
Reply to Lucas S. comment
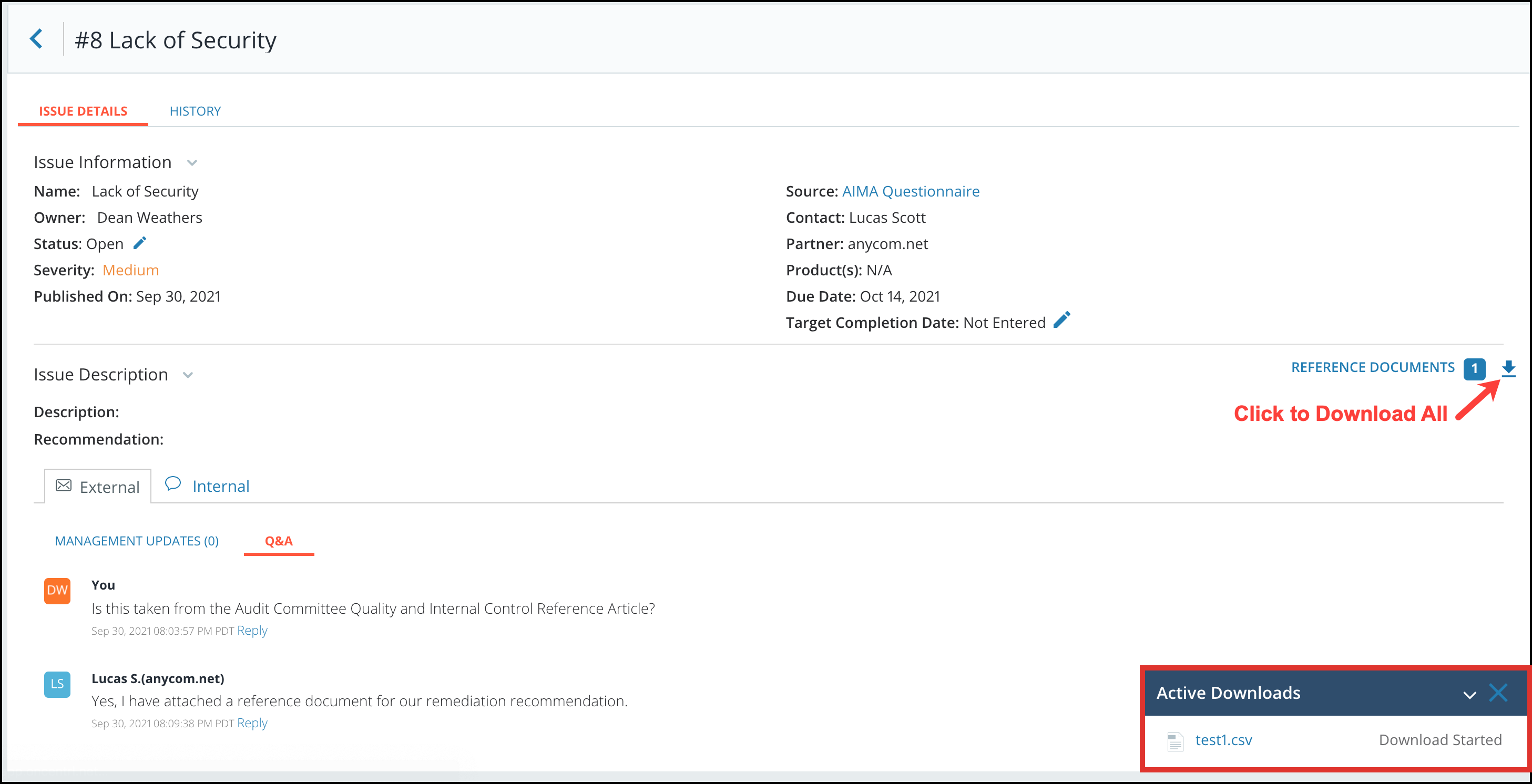point(252,723)
